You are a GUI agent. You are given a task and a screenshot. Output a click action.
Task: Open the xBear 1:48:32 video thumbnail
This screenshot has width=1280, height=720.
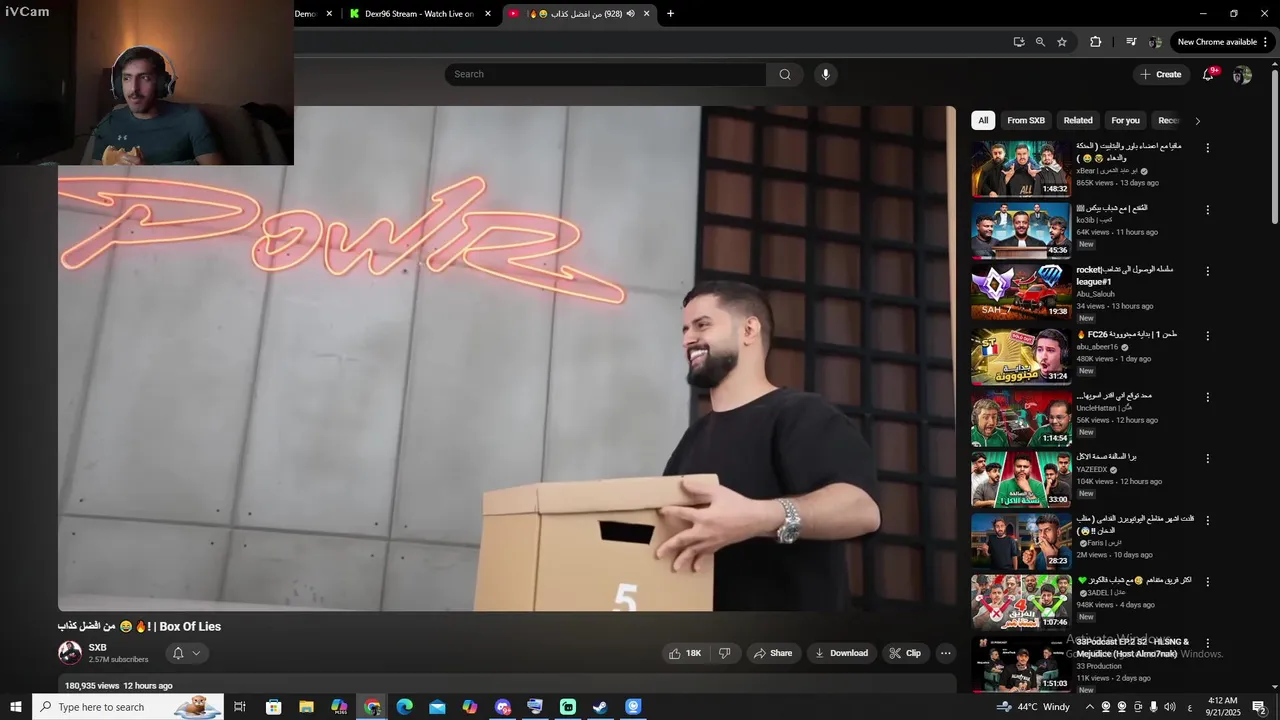click(x=1021, y=168)
